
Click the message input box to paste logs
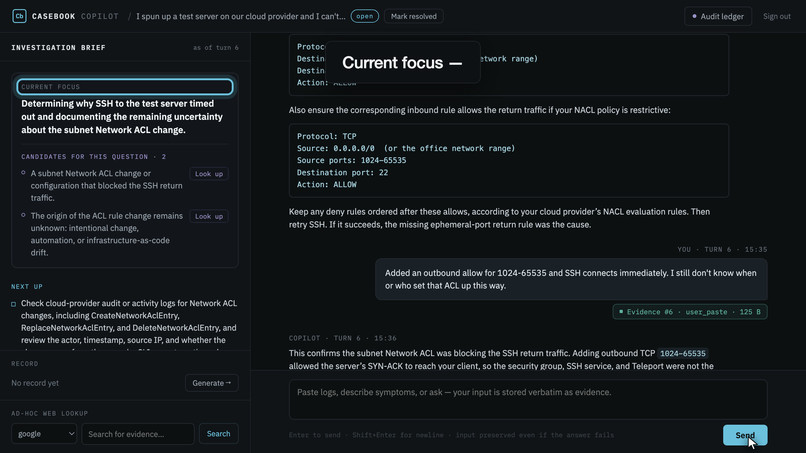pyautogui.click(x=528, y=399)
